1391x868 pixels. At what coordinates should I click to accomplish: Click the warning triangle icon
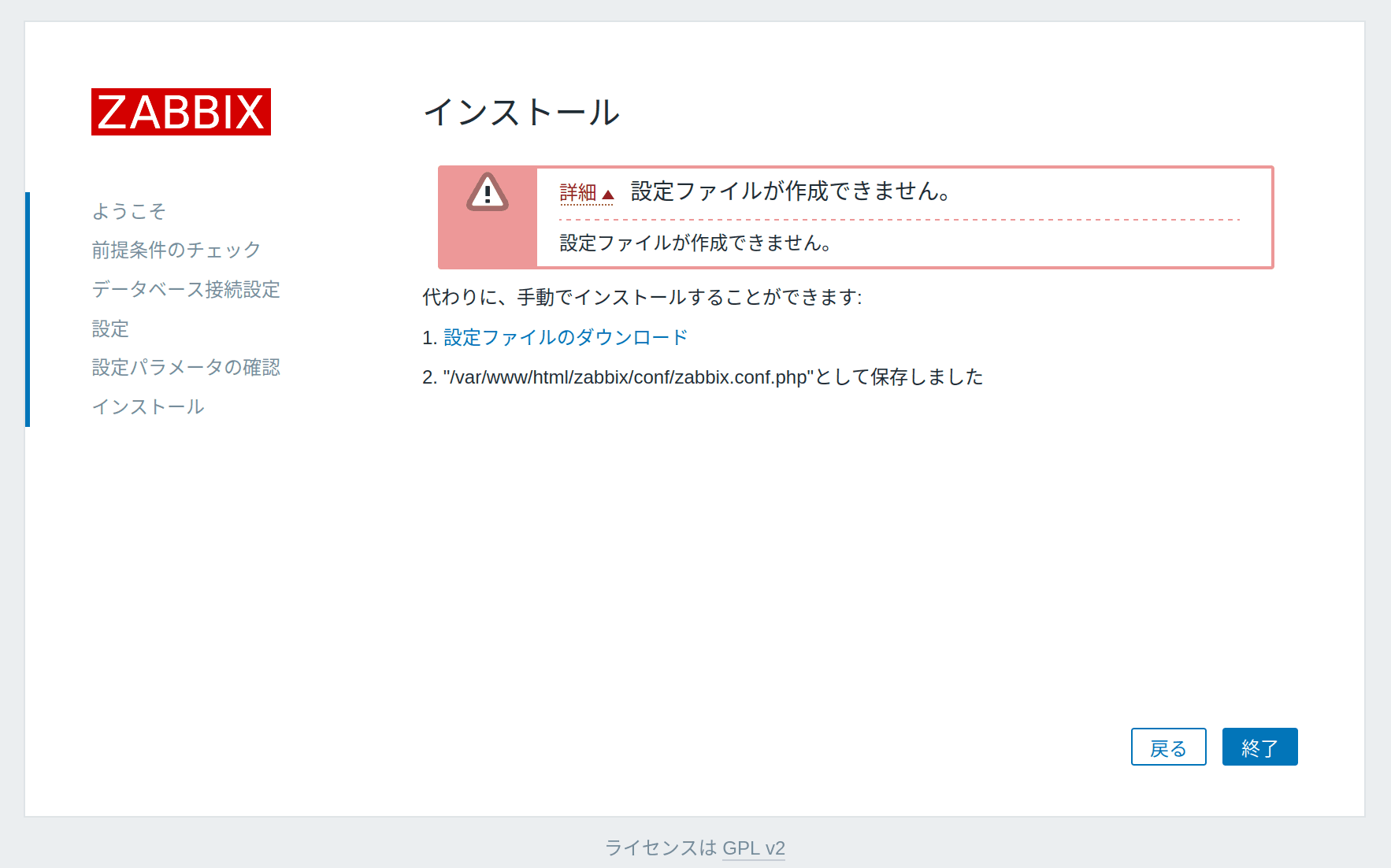[487, 192]
